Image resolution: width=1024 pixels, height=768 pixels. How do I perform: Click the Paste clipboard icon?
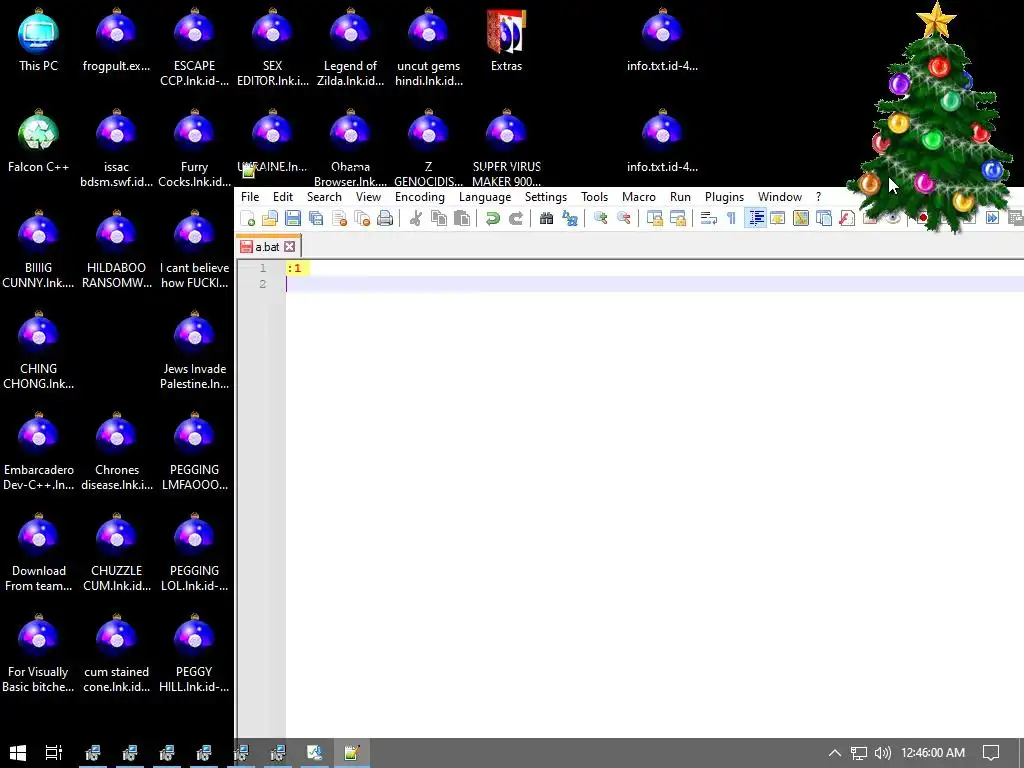pos(462,218)
